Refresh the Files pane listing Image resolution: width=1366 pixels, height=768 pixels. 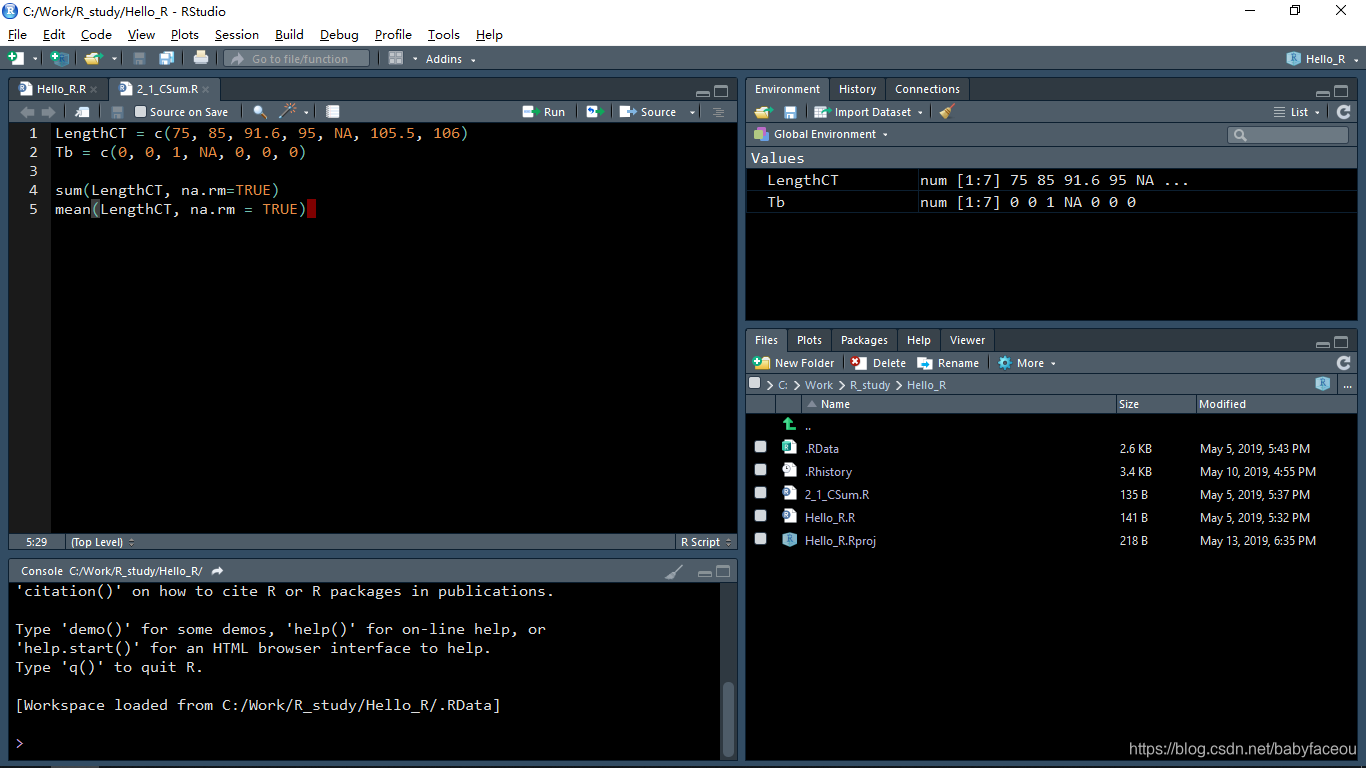click(x=1343, y=363)
